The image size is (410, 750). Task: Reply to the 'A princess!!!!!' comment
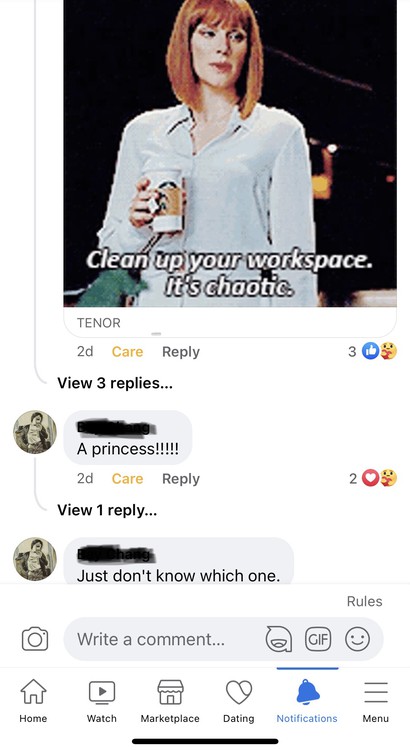pyautogui.click(x=181, y=479)
